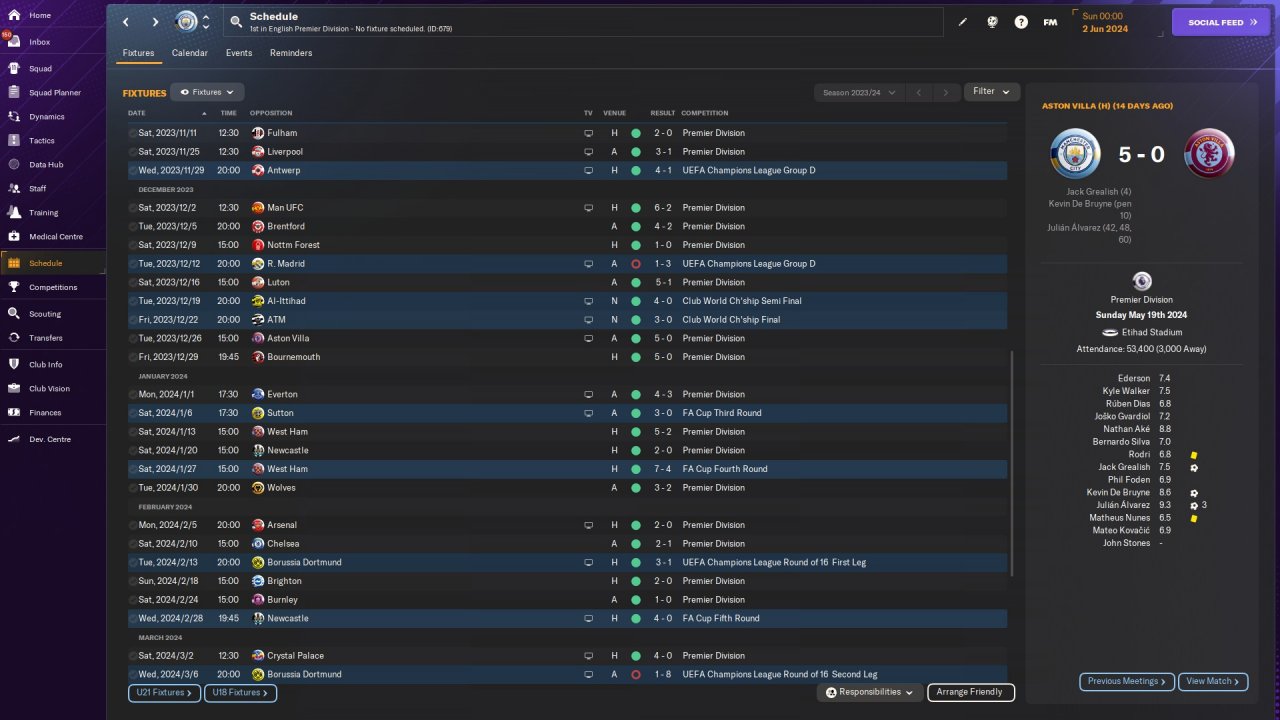Click the Manchester City club badge in top bar
This screenshot has width=1280, height=720.
click(x=187, y=22)
